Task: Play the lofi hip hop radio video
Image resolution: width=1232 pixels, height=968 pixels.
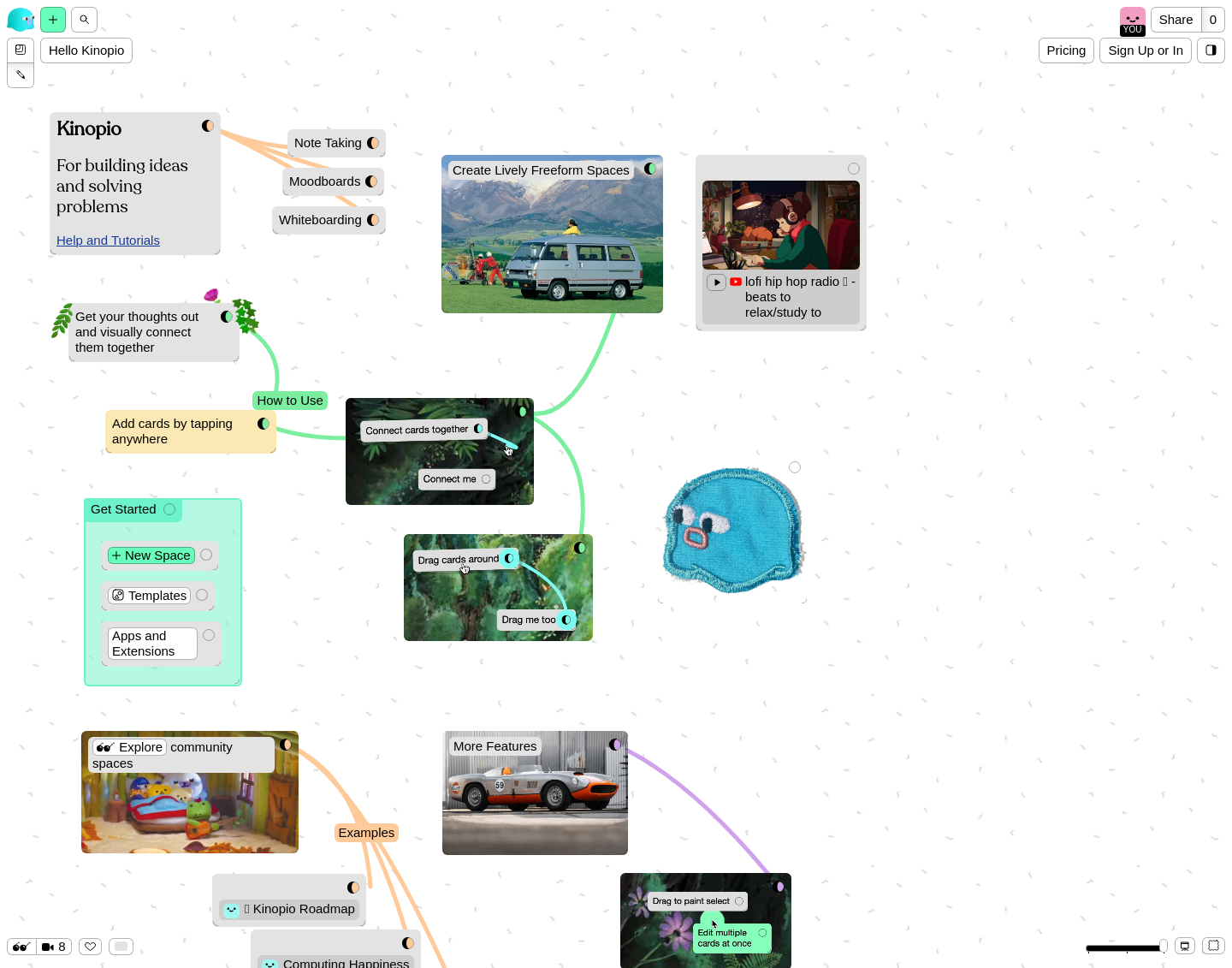Action: (717, 282)
